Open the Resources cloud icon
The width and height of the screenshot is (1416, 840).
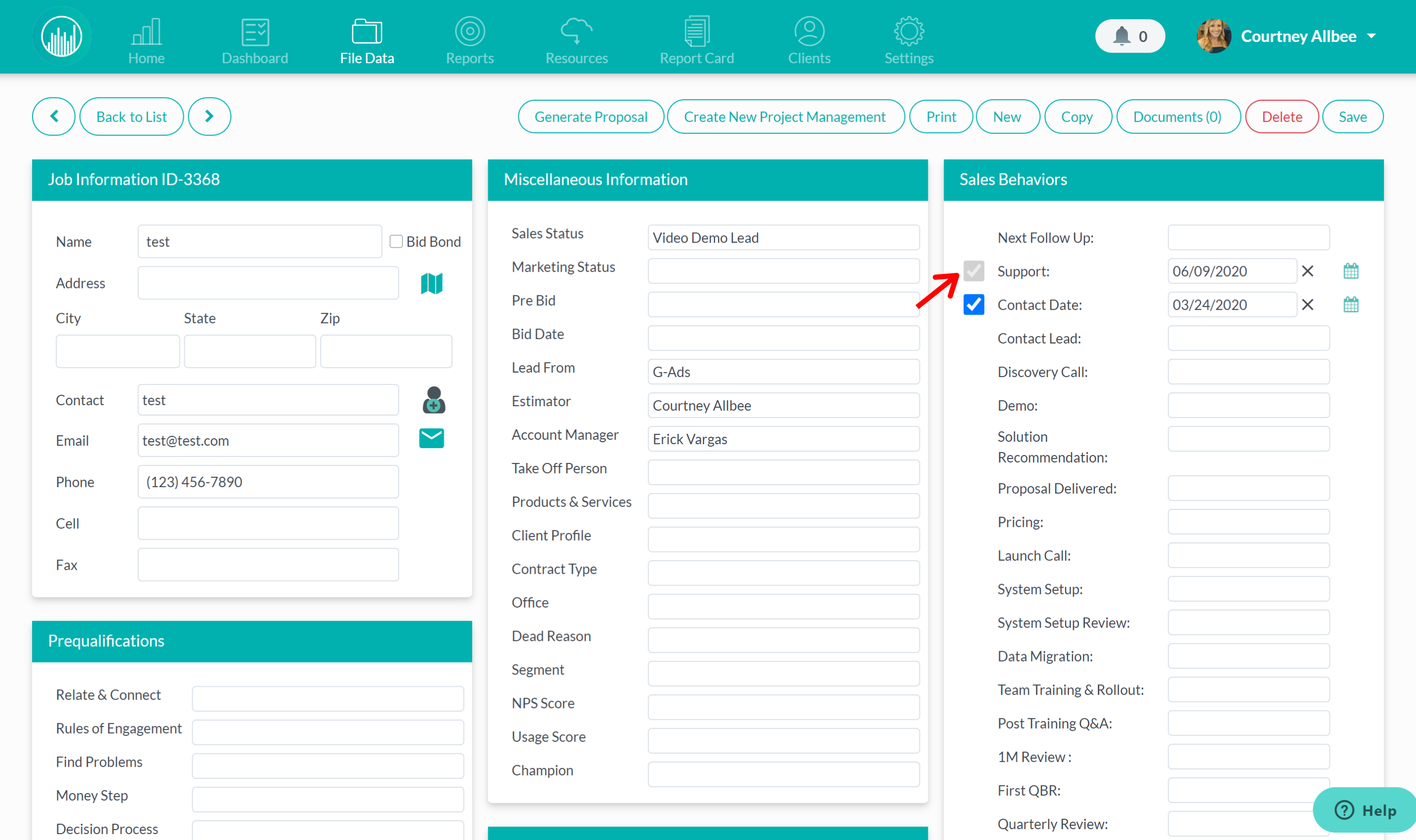tap(576, 32)
